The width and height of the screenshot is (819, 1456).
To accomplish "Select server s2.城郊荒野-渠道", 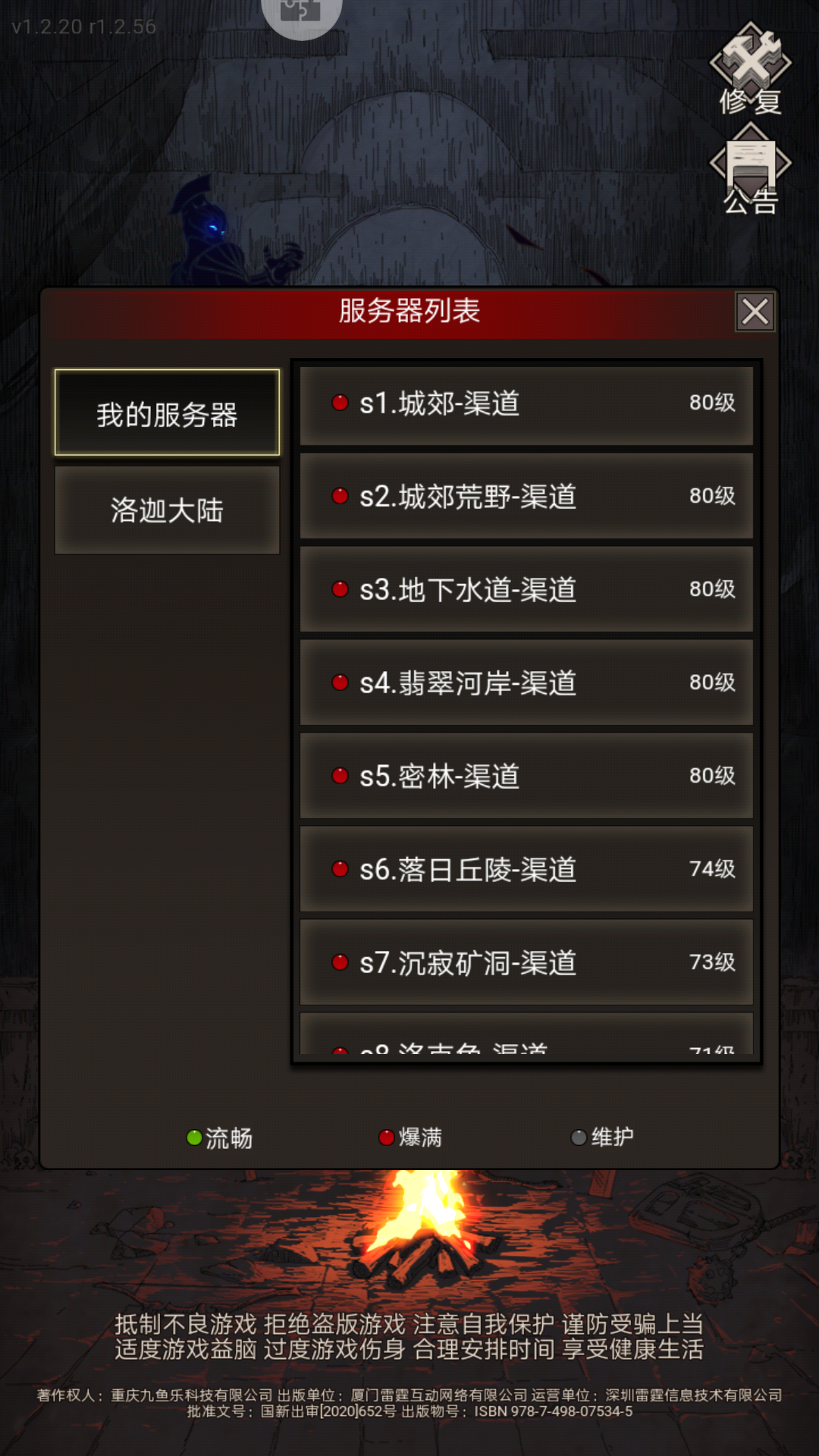I will click(x=526, y=497).
